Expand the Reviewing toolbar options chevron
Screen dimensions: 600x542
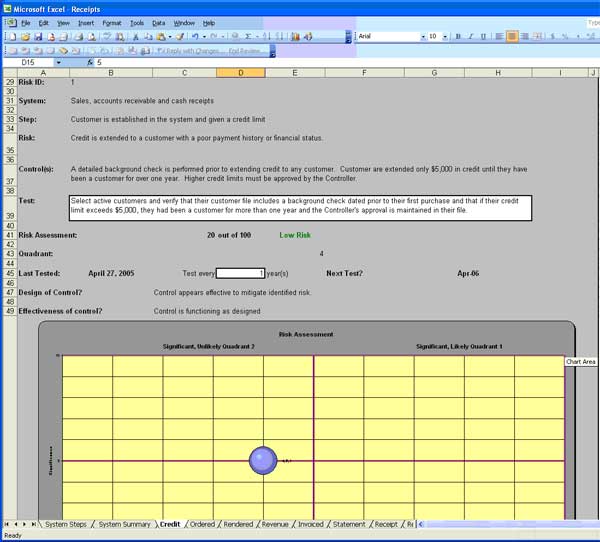272,51
